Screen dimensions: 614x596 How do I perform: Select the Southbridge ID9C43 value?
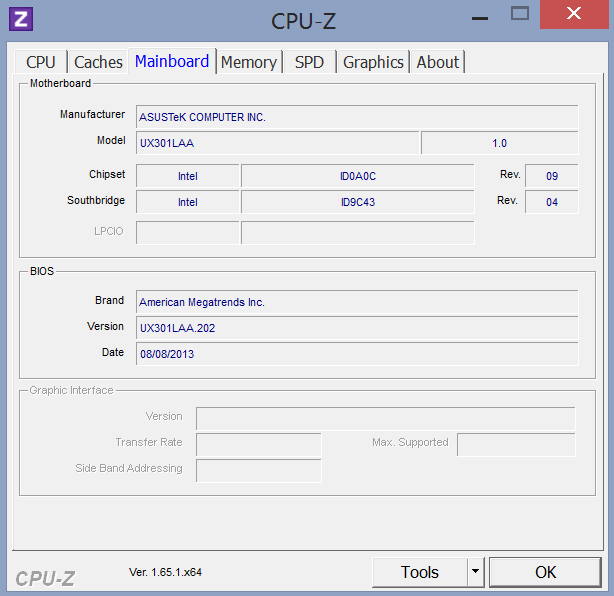(x=358, y=202)
